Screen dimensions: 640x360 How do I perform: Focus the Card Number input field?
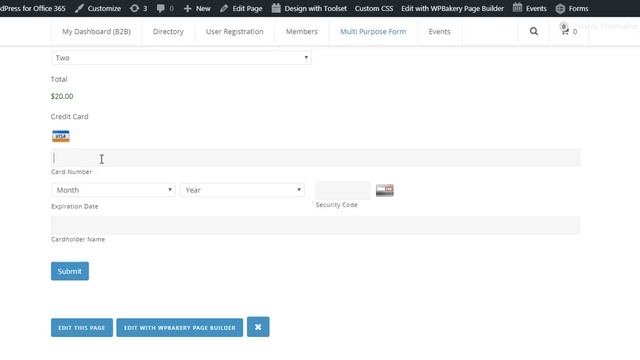pyautogui.click(x=316, y=158)
